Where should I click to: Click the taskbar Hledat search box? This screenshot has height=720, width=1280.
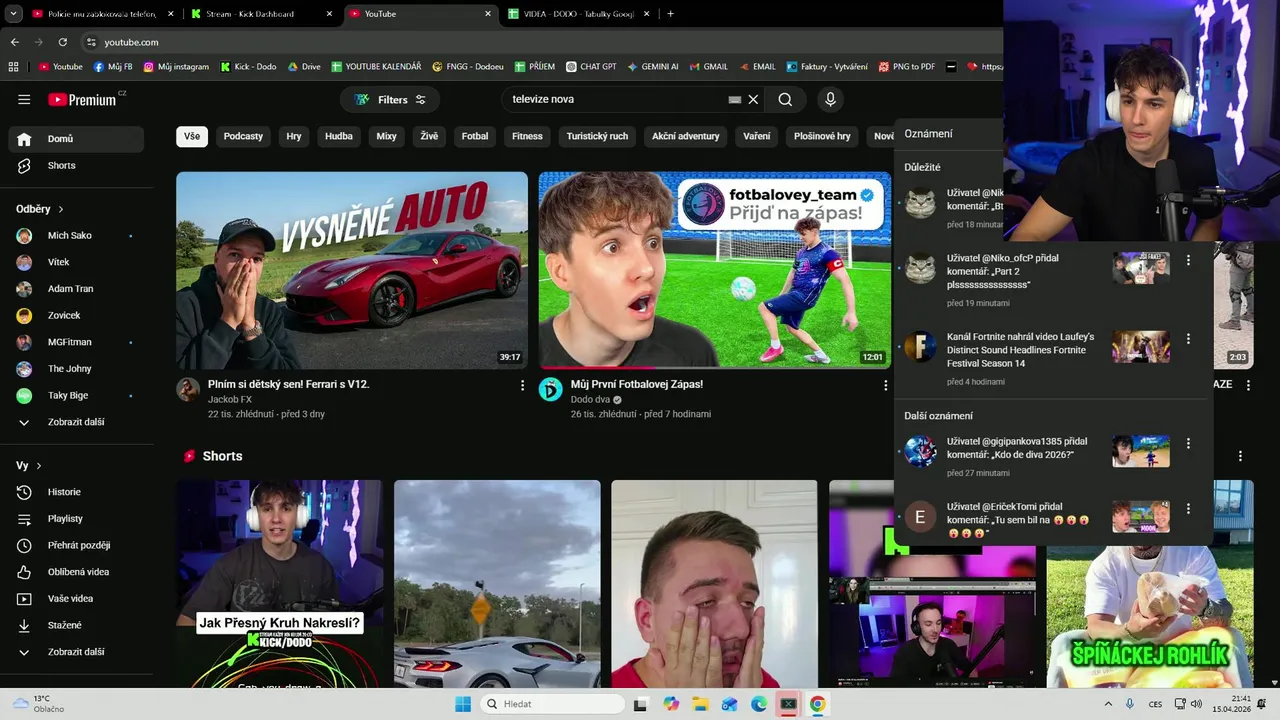(551, 704)
